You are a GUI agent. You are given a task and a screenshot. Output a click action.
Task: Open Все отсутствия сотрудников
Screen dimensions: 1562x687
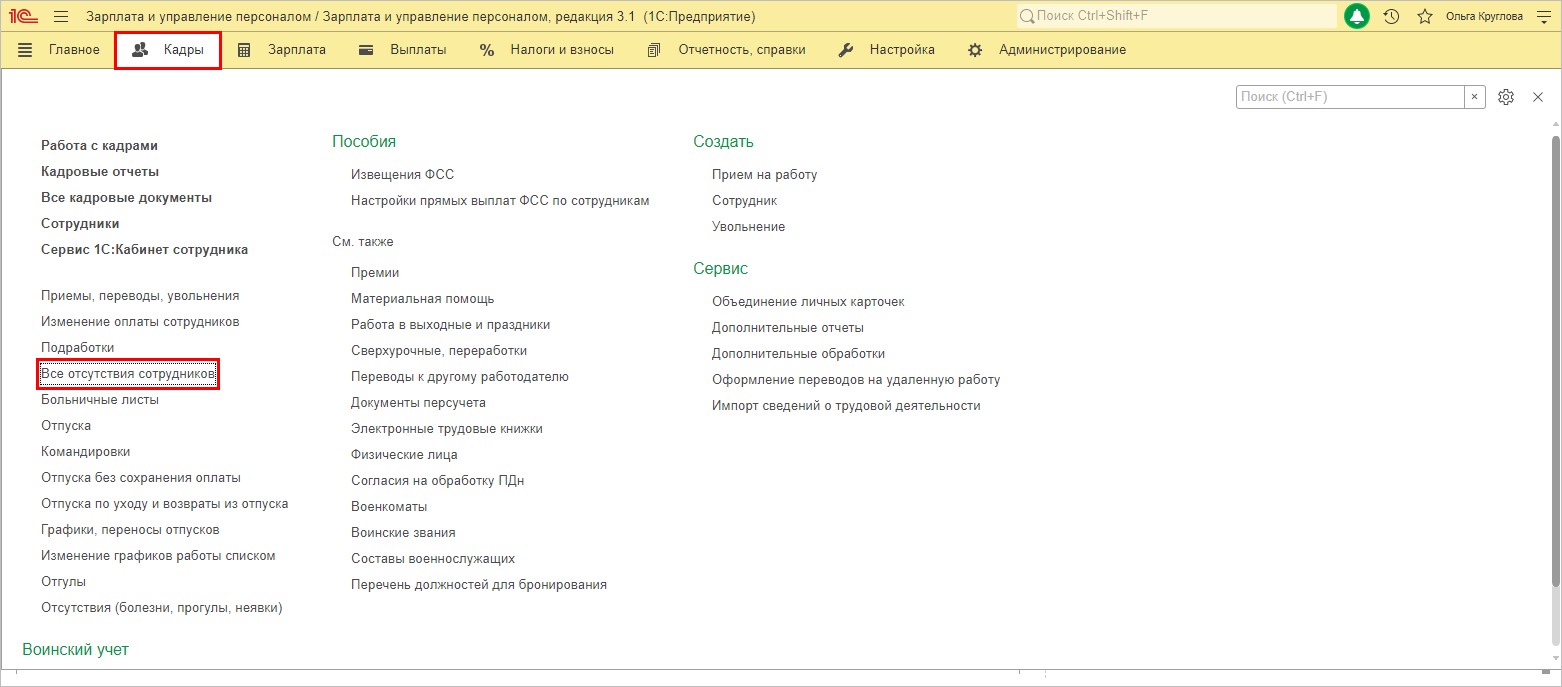(x=127, y=374)
